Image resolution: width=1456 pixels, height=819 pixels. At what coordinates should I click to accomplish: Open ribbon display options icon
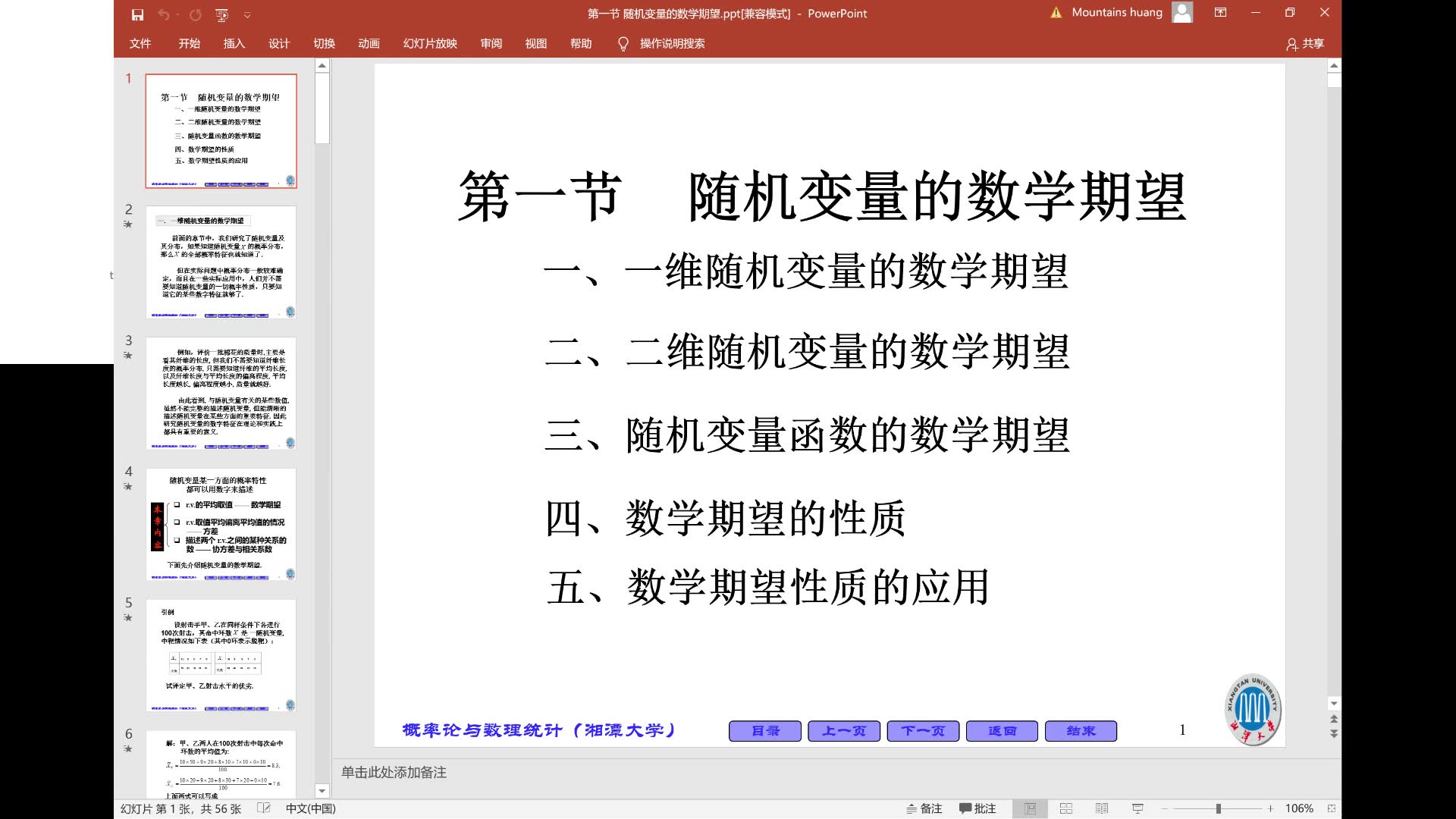[1220, 13]
